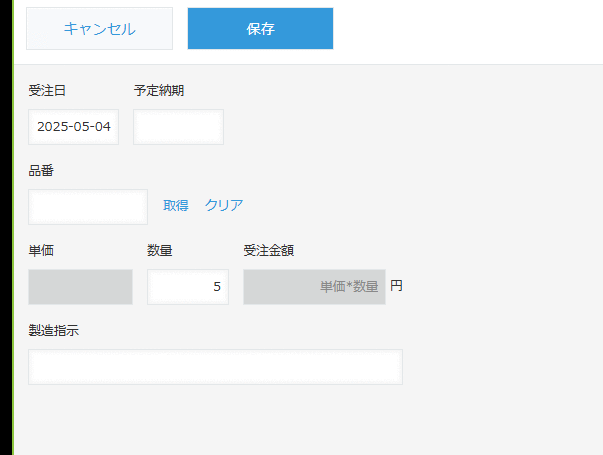
Task: Click the 受注金額 field label
Action: coord(268,251)
